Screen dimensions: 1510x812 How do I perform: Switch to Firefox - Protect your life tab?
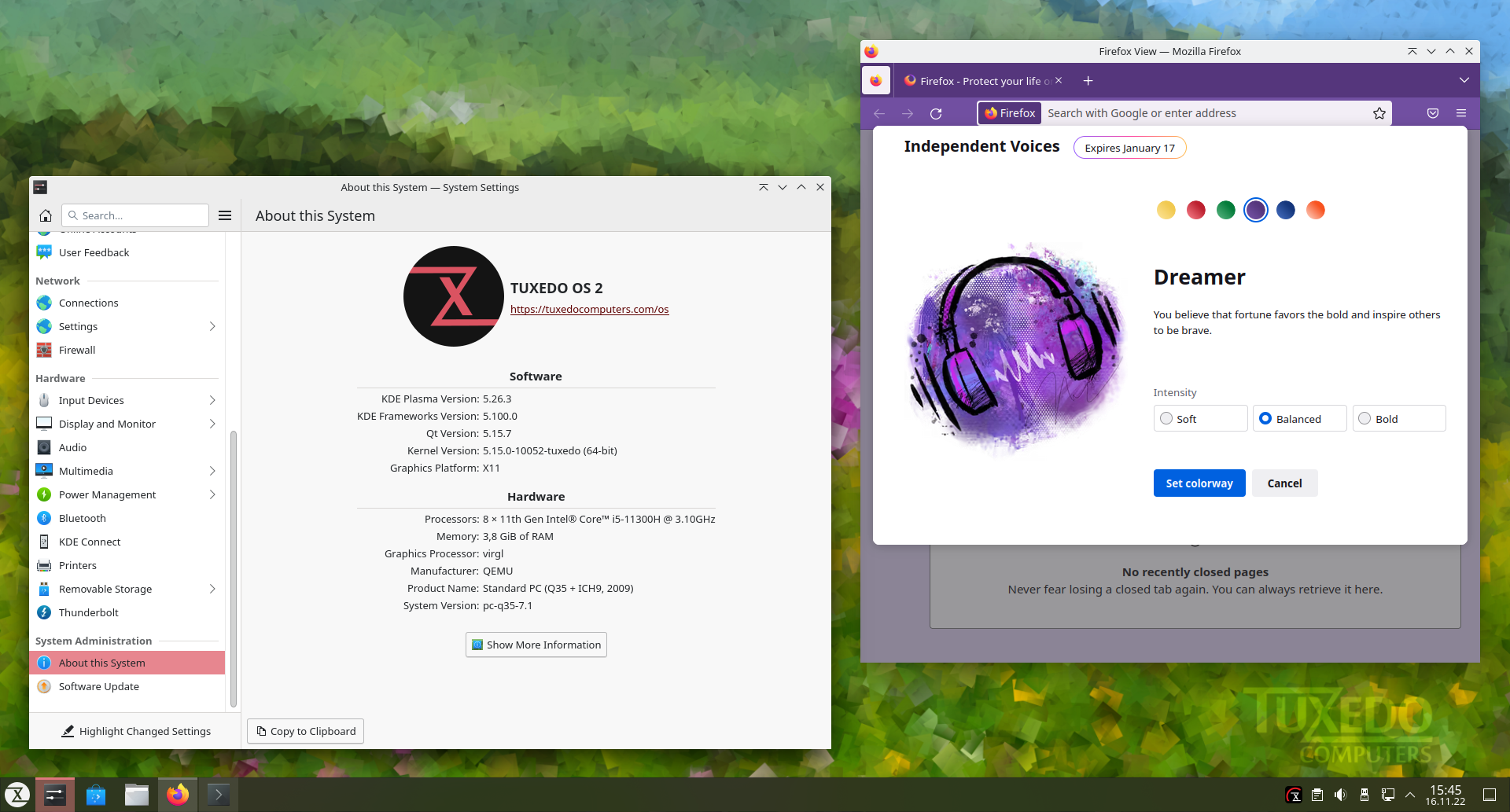[x=981, y=81]
